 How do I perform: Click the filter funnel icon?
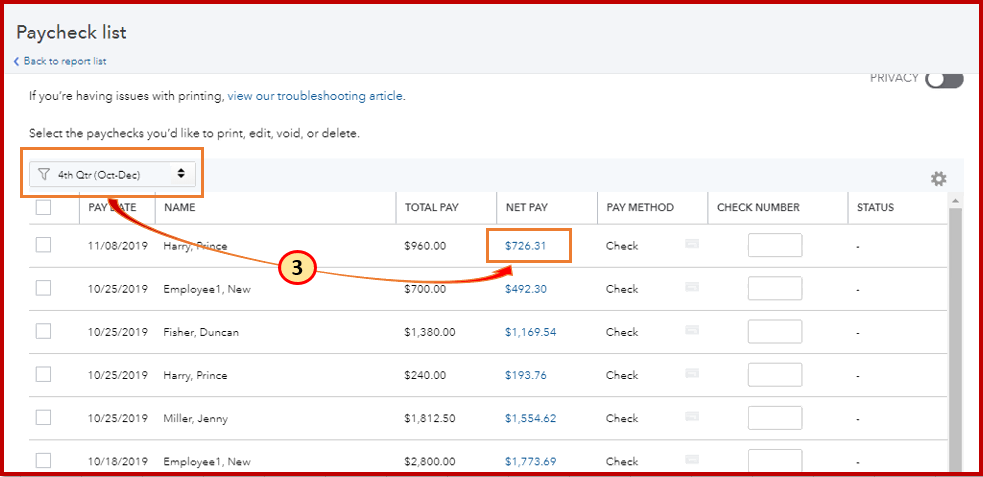(43, 174)
